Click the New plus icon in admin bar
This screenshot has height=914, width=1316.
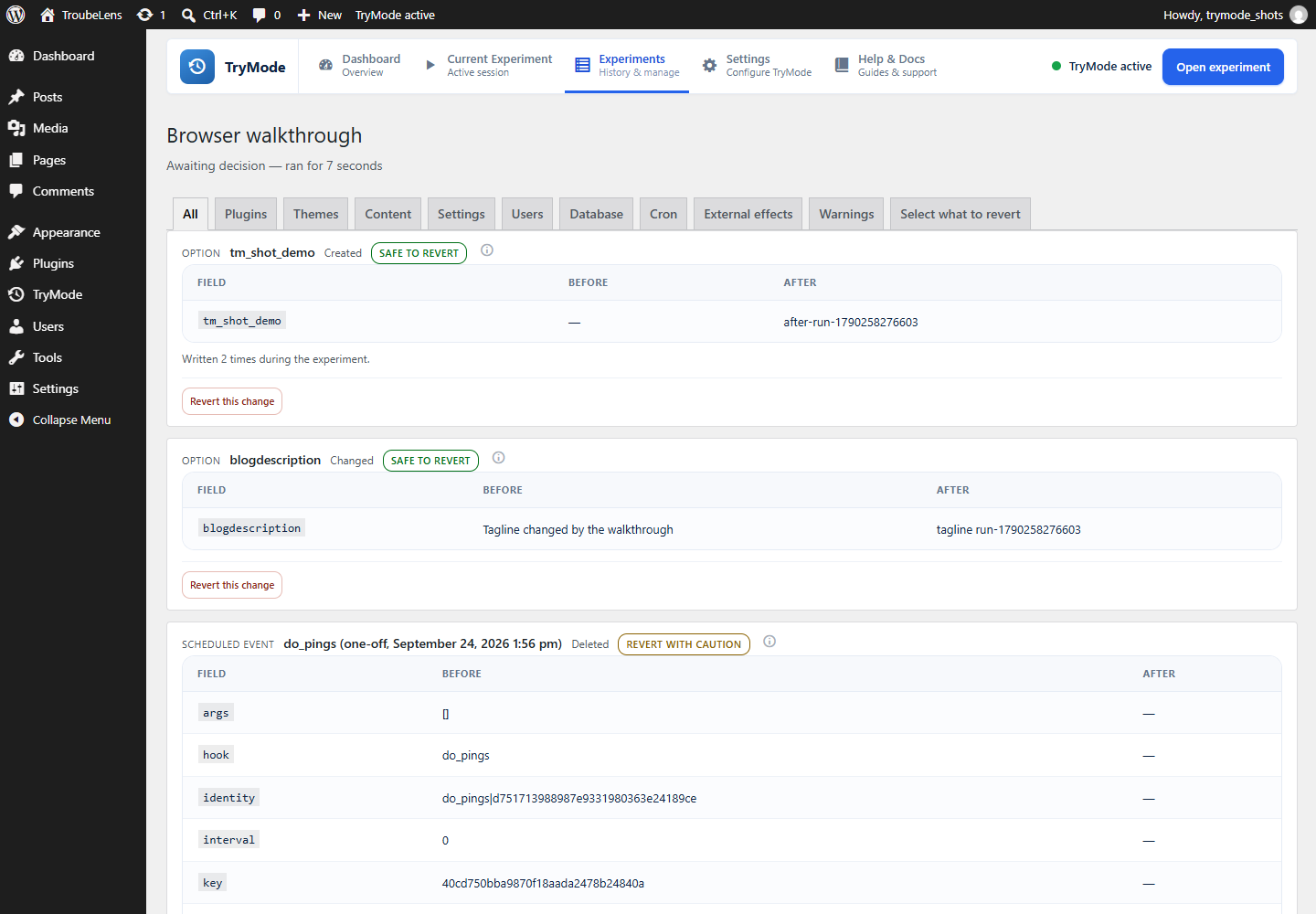pyautogui.click(x=304, y=15)
